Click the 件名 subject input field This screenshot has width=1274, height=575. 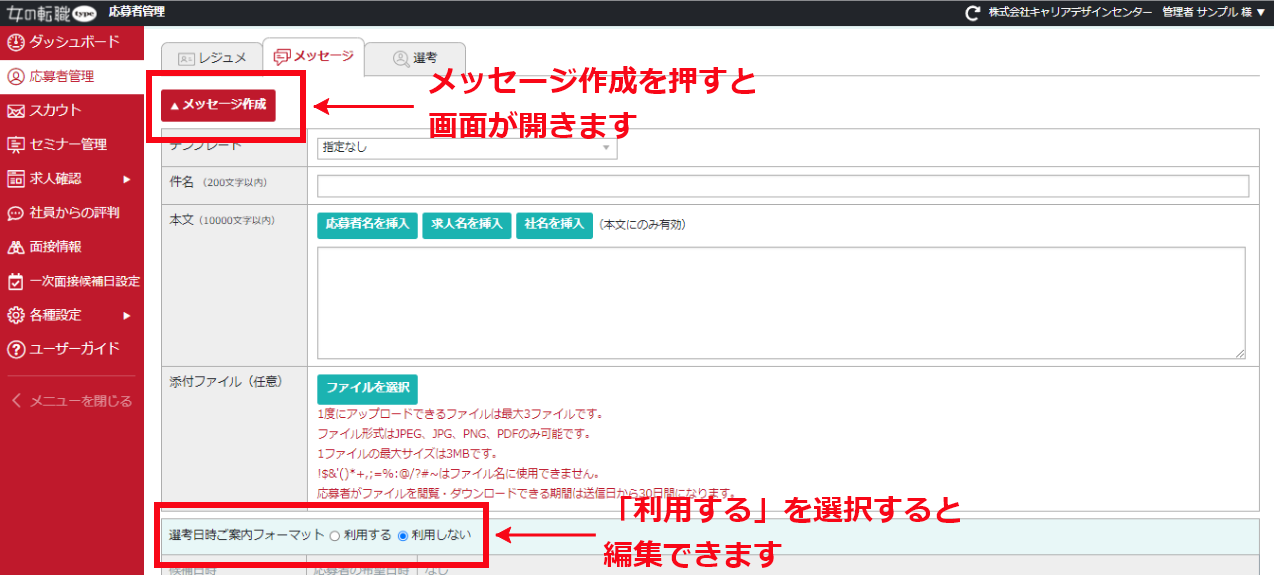pos(782,186)
